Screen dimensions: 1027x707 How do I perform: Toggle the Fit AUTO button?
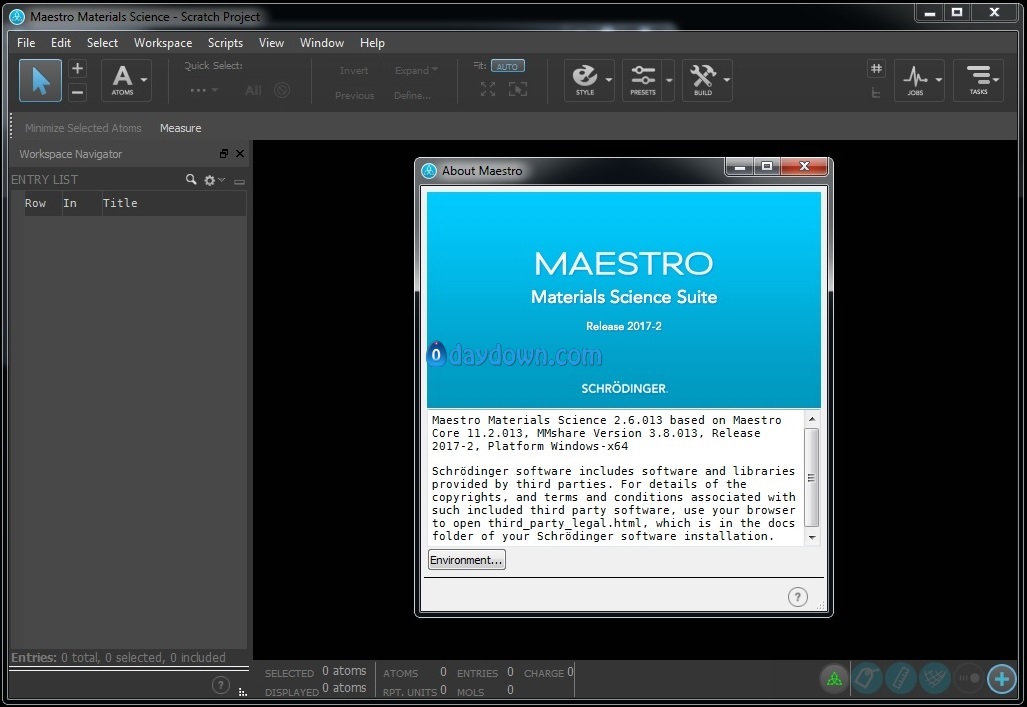(x=507, y=66)
